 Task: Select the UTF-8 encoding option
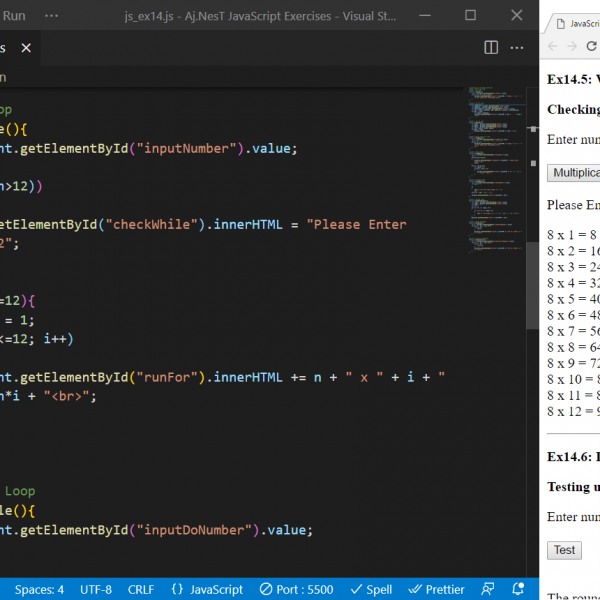pos(96,589)
